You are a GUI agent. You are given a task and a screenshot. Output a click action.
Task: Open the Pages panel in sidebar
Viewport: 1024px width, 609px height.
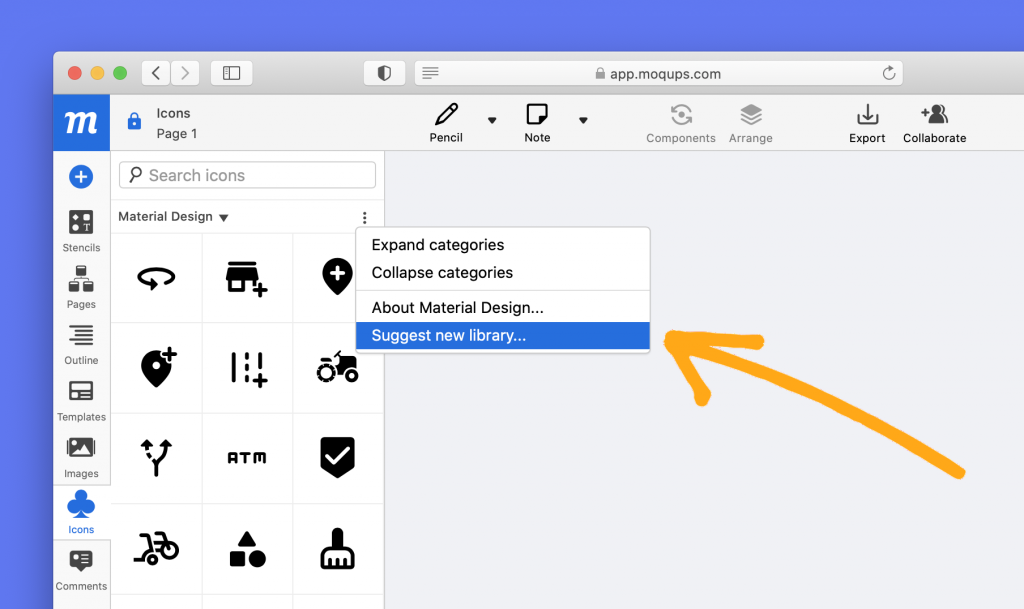pyautogui.click(x=81, y=287)
